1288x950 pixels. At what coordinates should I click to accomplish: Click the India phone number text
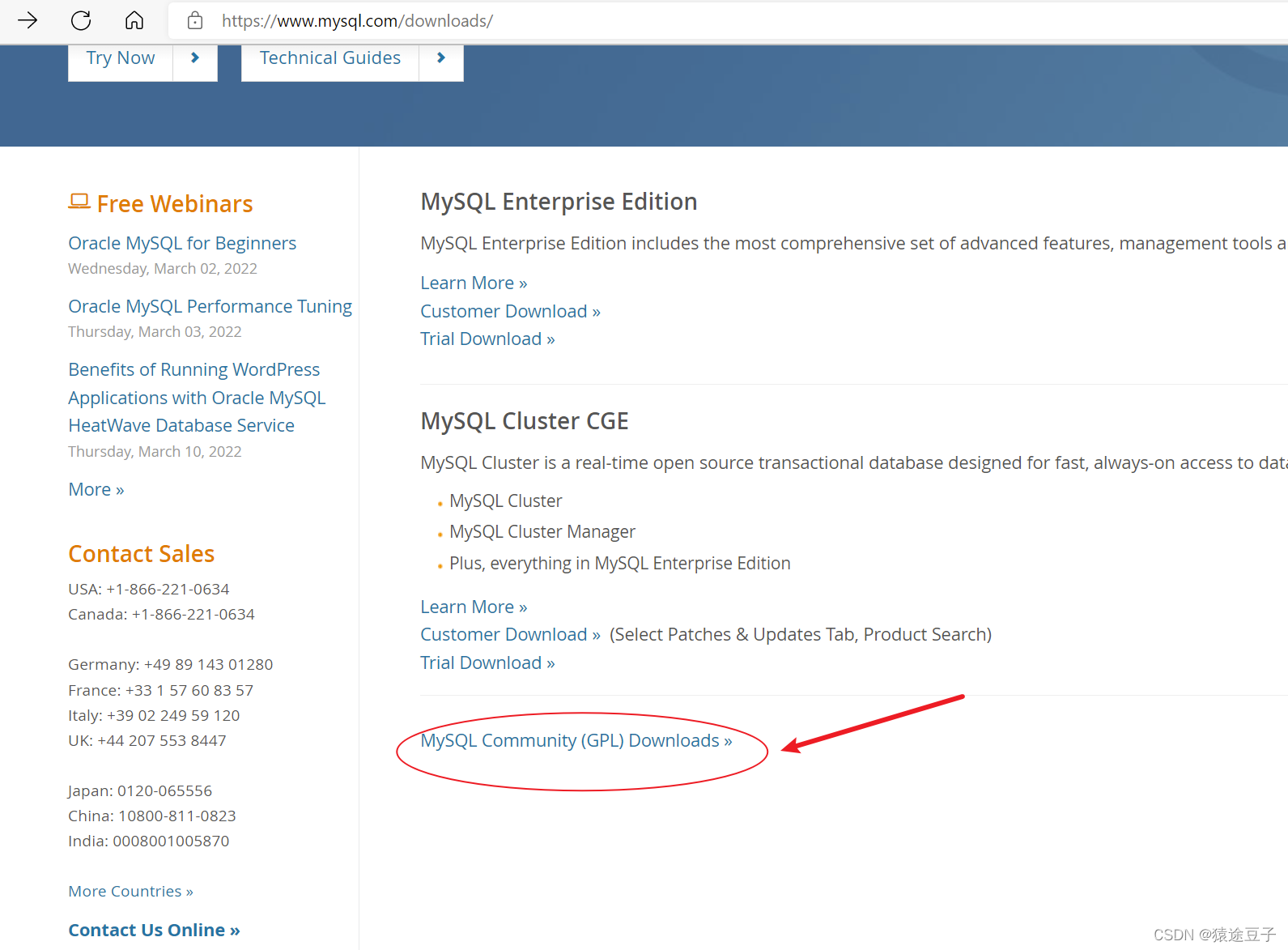coord(149,841)
